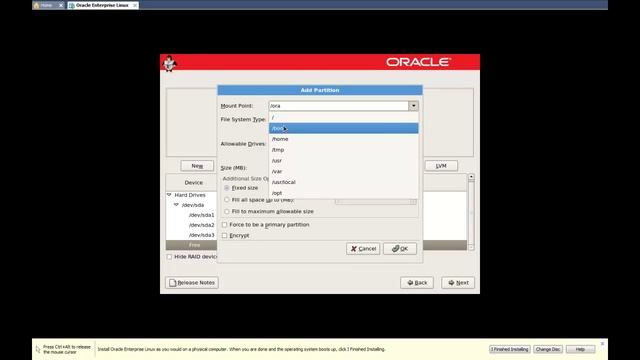Screen dimensions: 640x360
Task: Open the Mount Point dropdown arrow
Action: pos(413,106)
